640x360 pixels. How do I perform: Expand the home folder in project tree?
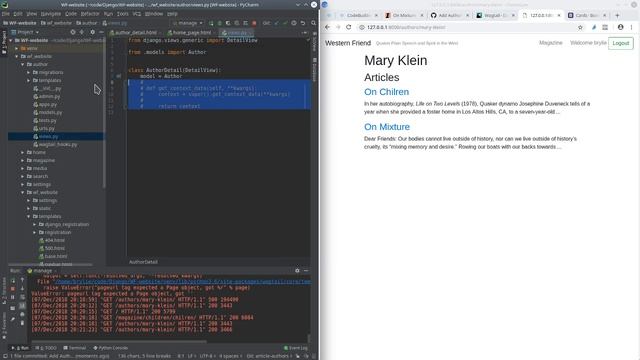(23, 152)
